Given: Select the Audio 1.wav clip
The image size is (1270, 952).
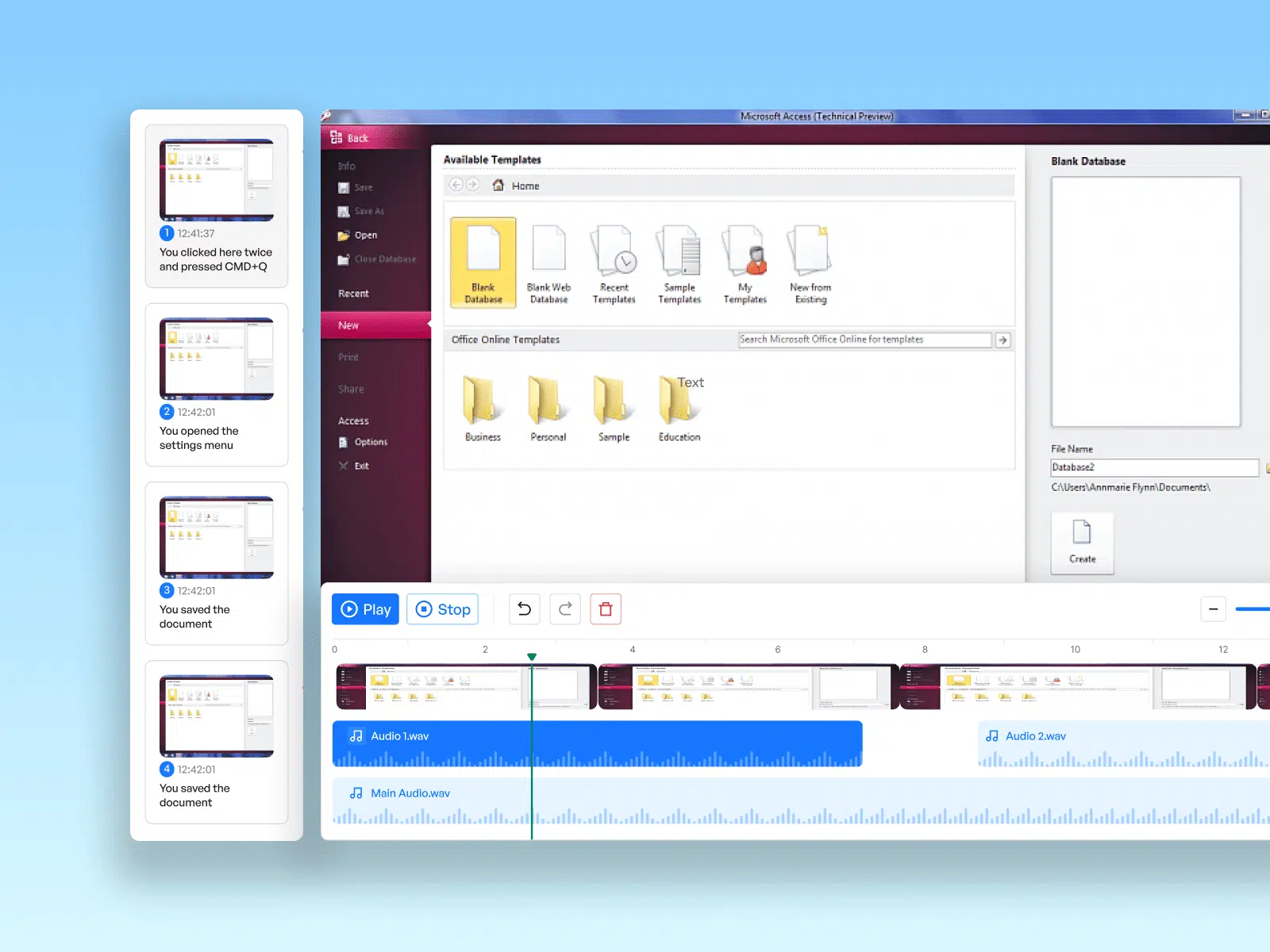Looking at the screenshot, I should pos(597,743).
